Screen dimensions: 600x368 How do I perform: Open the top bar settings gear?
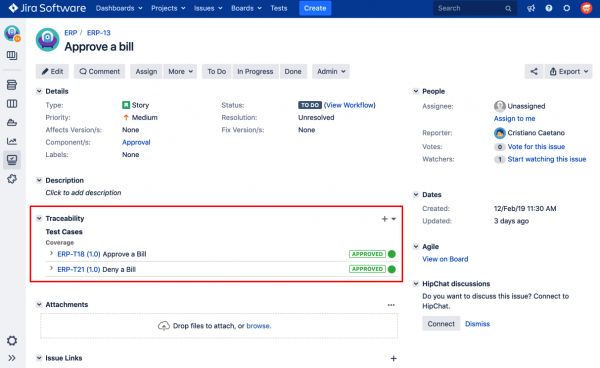tap(567, 8)
